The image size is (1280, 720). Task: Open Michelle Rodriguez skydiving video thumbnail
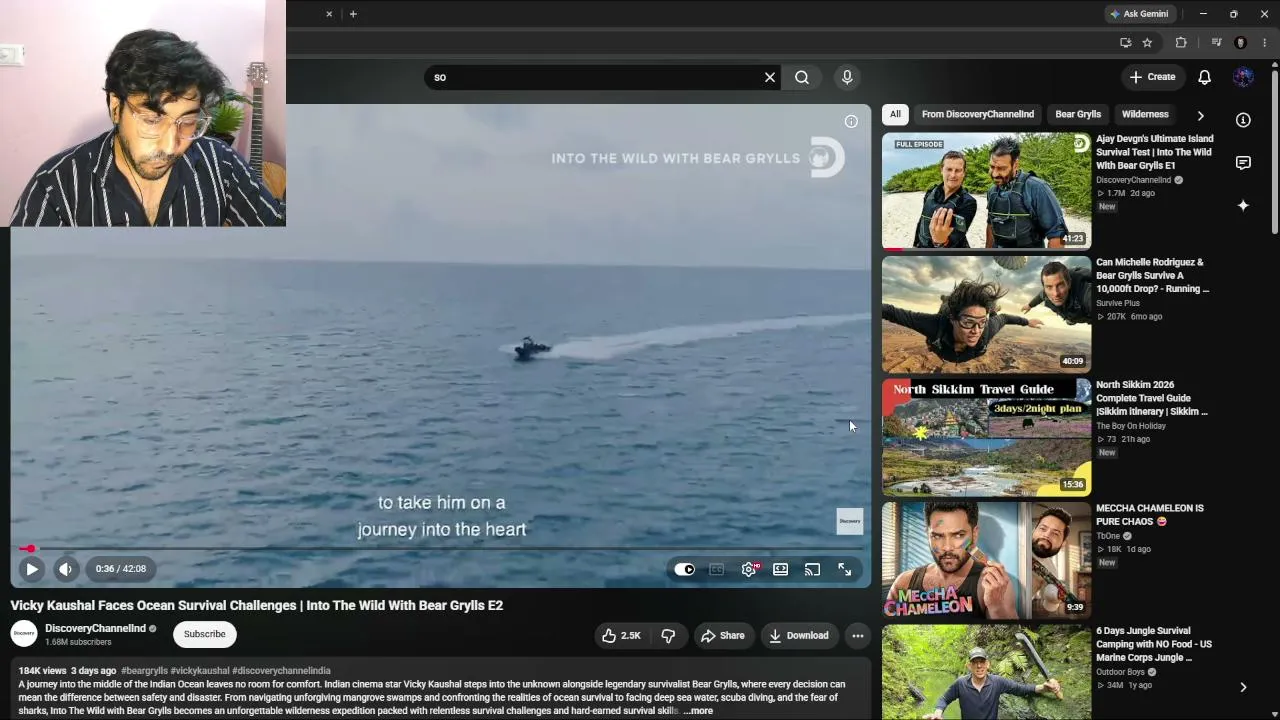click(986, 314)
